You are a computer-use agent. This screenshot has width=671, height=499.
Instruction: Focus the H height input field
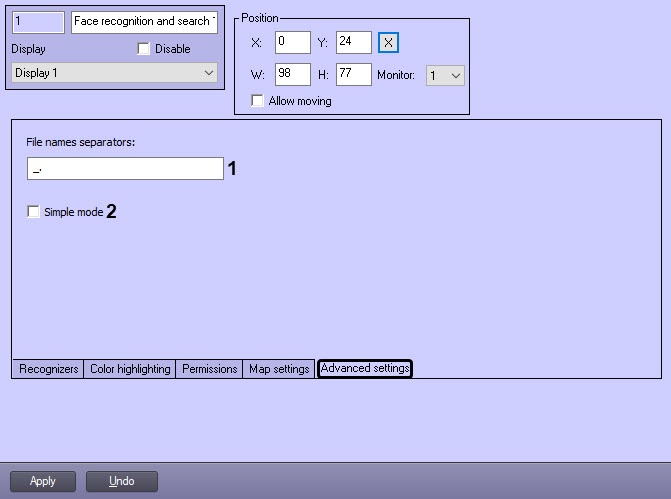pos(352,75)
